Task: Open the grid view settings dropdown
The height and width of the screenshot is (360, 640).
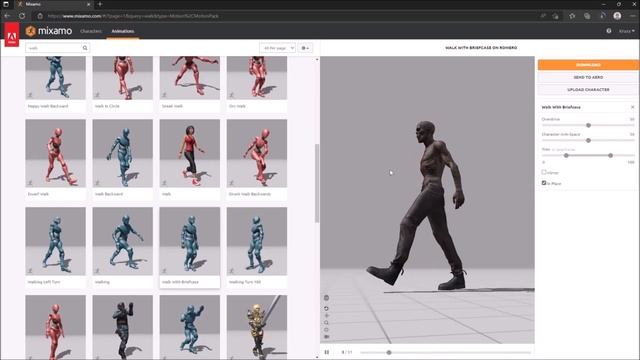Action: tap(305, 48)
